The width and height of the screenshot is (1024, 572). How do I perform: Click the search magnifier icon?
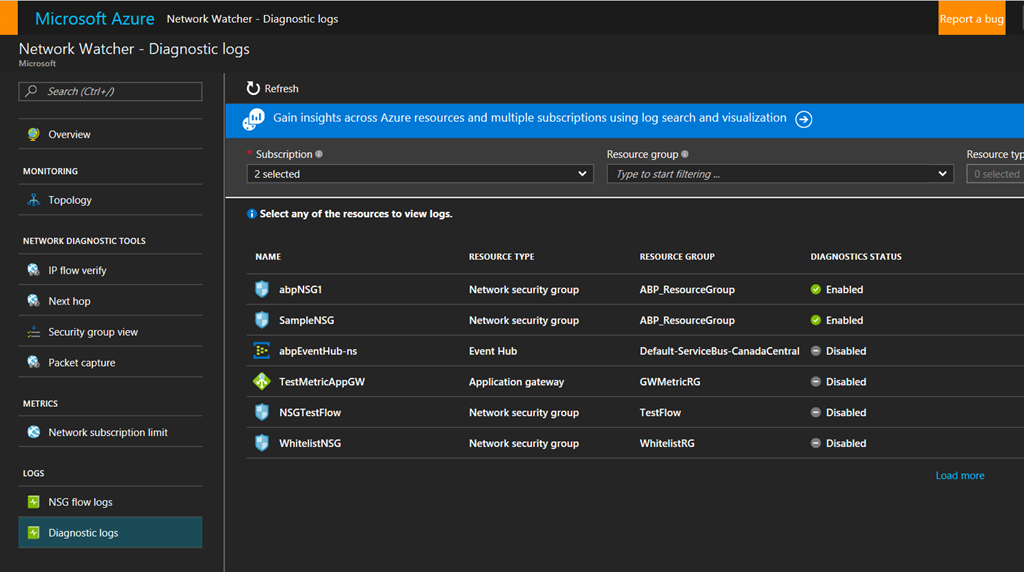point(31,91)
